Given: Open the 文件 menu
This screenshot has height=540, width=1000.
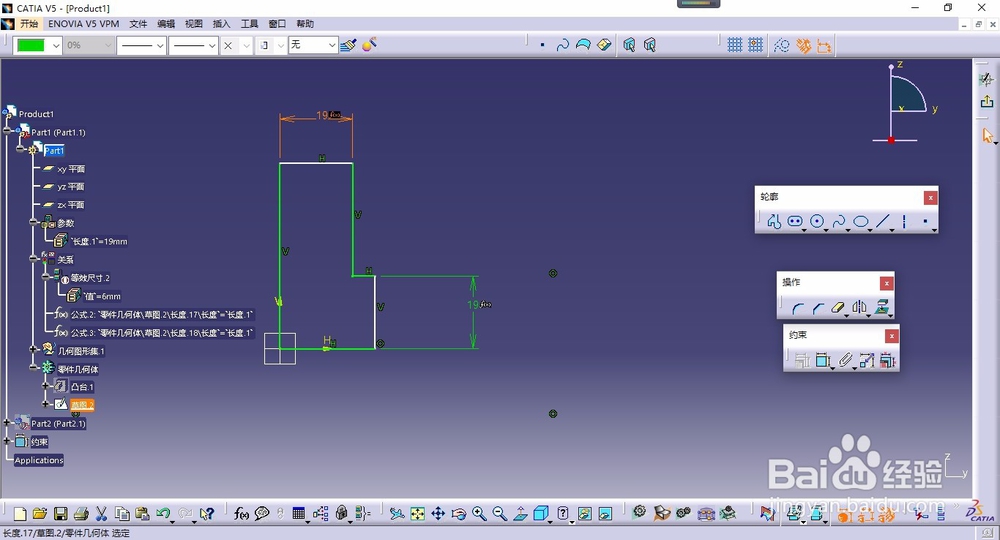Looking at the screenshot, I should (x=138, y=24).
